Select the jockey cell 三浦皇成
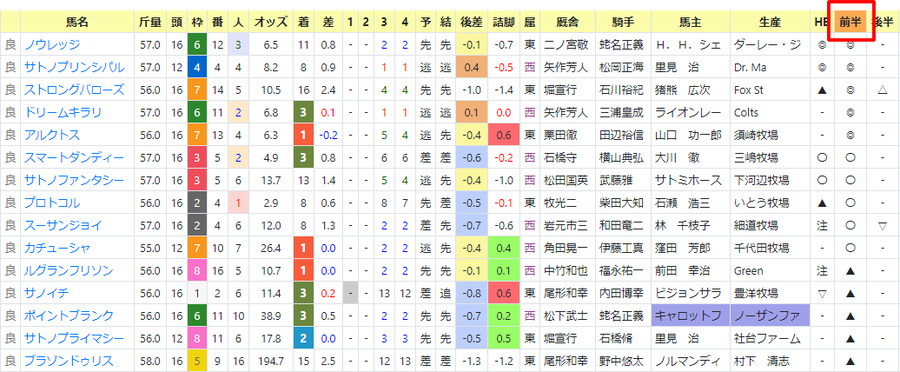The width and height of the screenshot is (900, 372). 623,113
